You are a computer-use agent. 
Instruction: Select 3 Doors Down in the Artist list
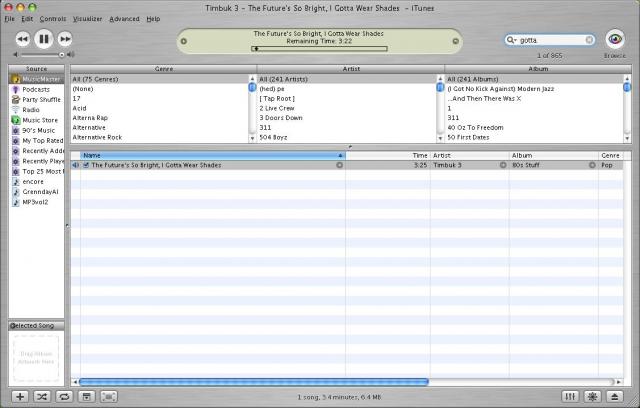coord(347,118)
